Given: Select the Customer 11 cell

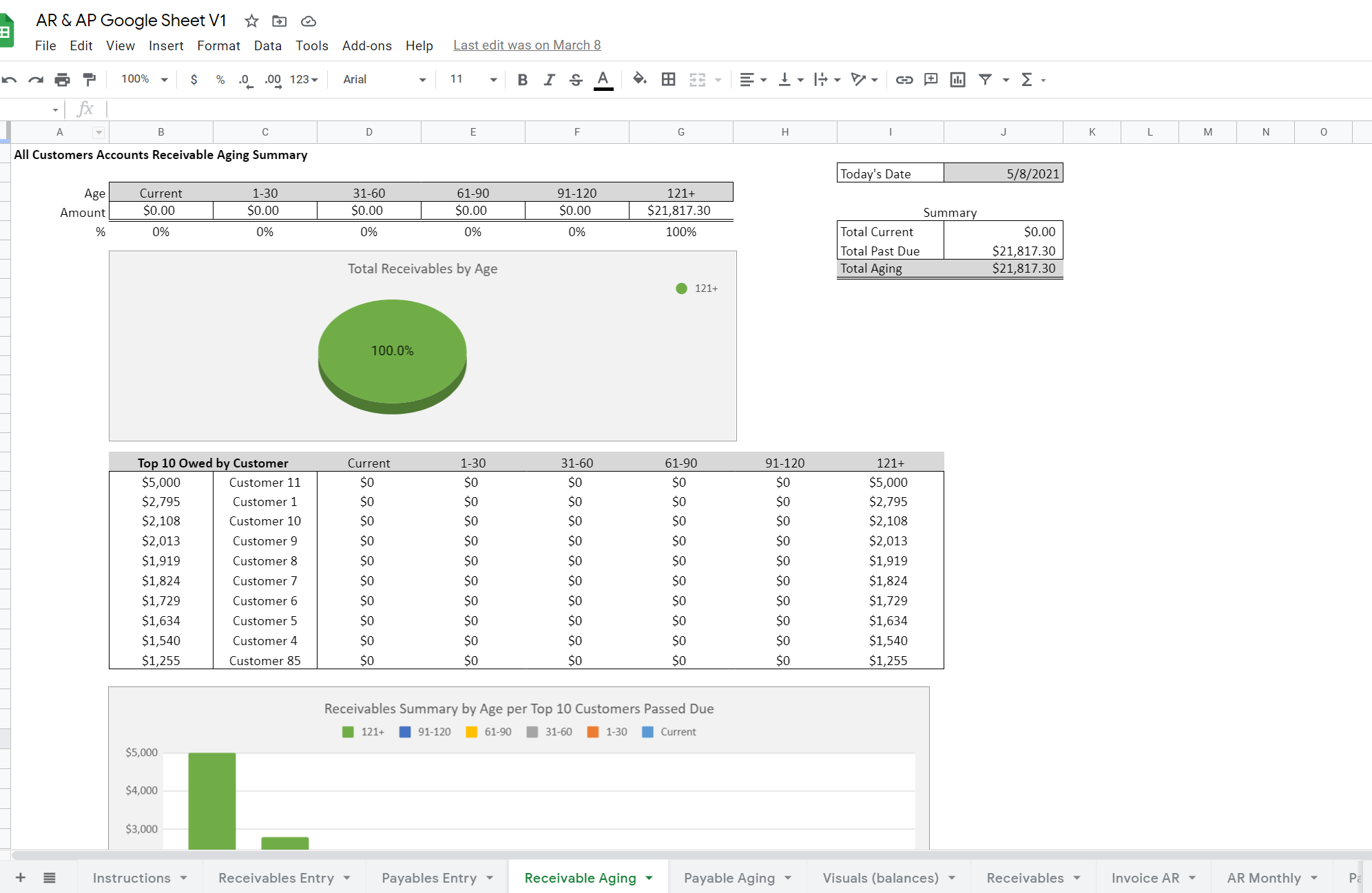Looking at the screenshot, I should [x=265, y=483].
